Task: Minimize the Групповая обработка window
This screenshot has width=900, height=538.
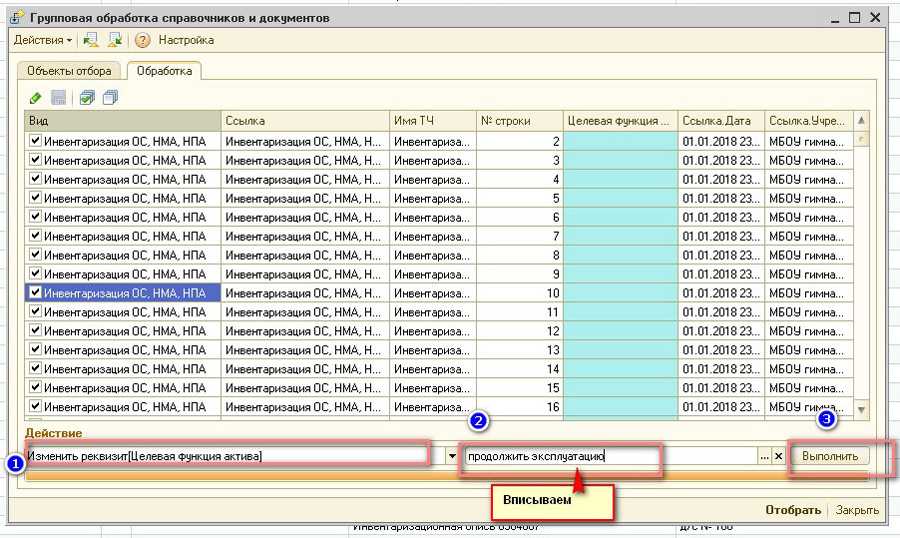Action: coord(835,19)
